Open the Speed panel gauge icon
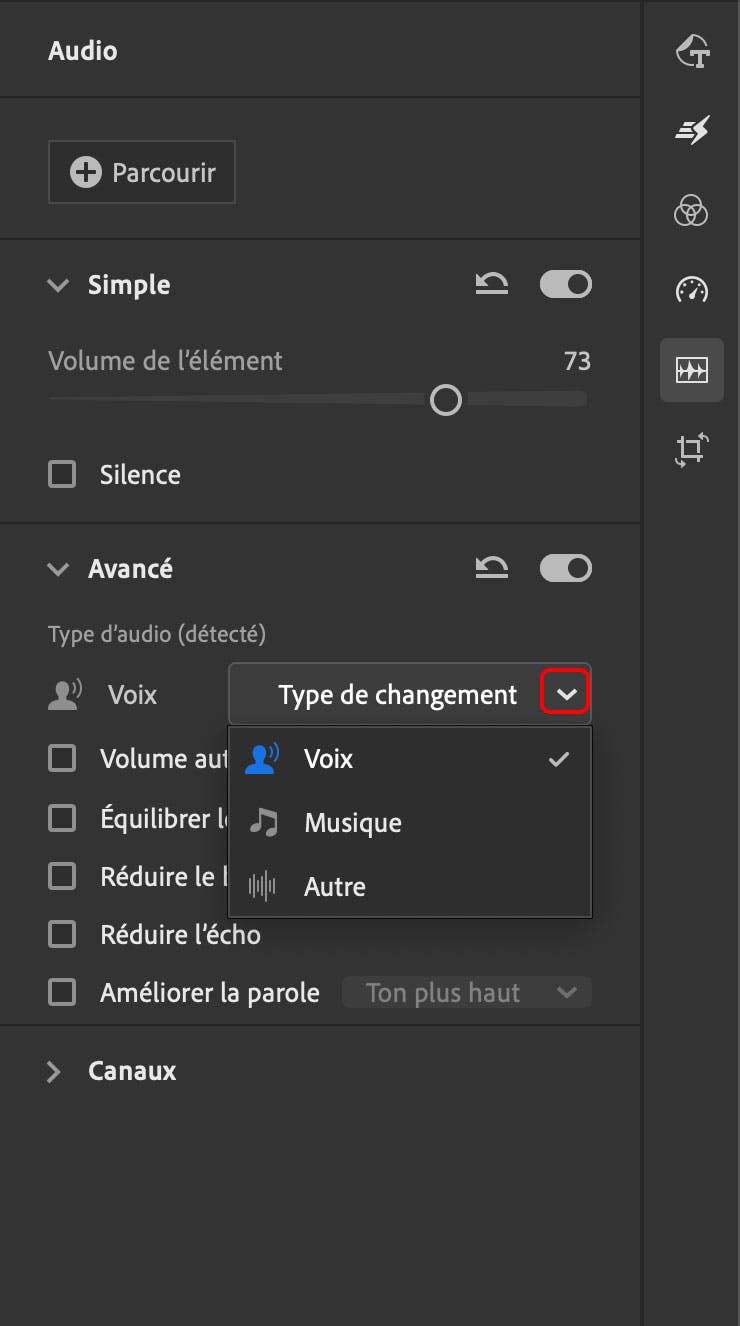The image size is (740, 1326). pyautogui.click(x=692, y=290)
